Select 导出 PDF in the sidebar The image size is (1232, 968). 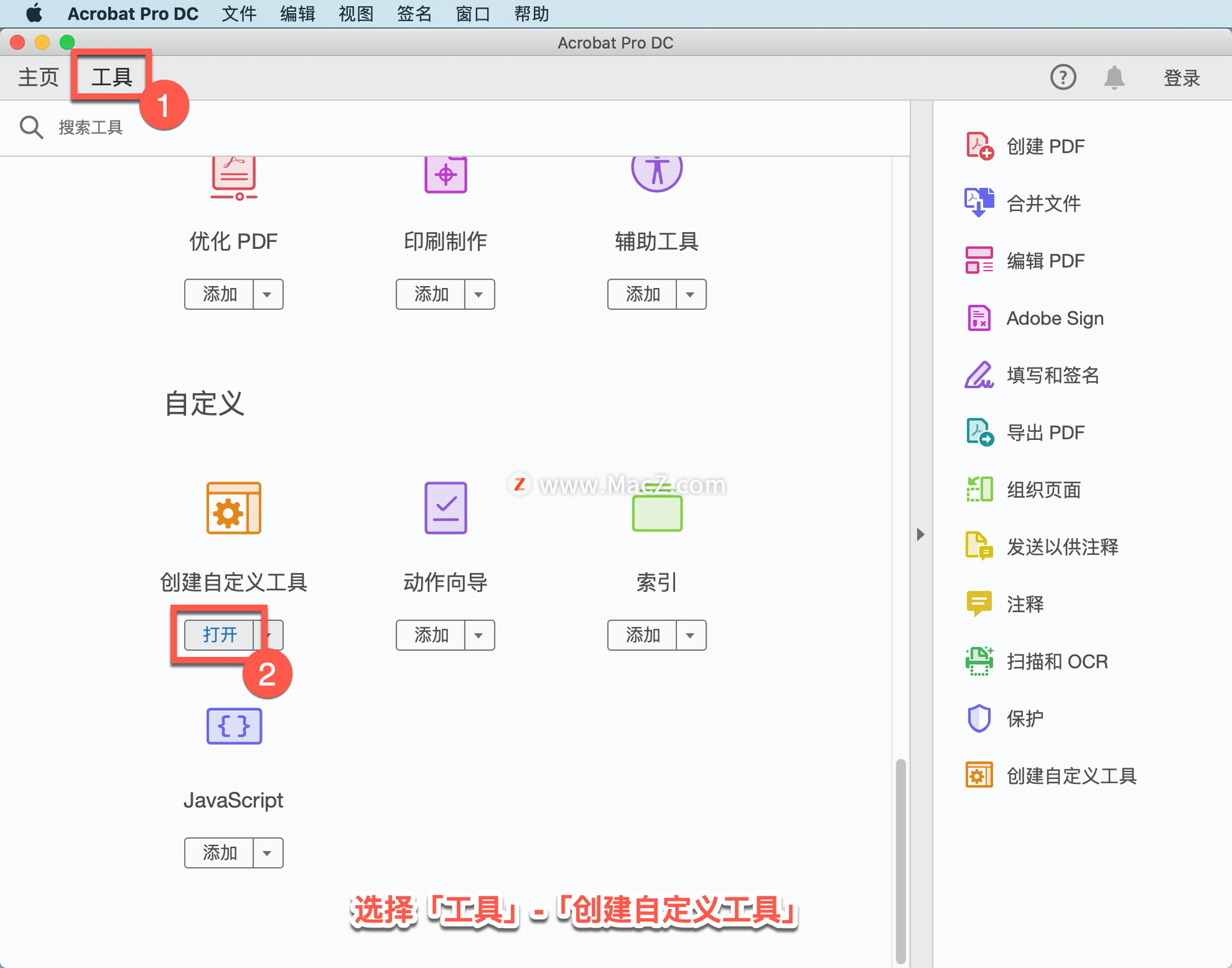[x=1025, y=432]
